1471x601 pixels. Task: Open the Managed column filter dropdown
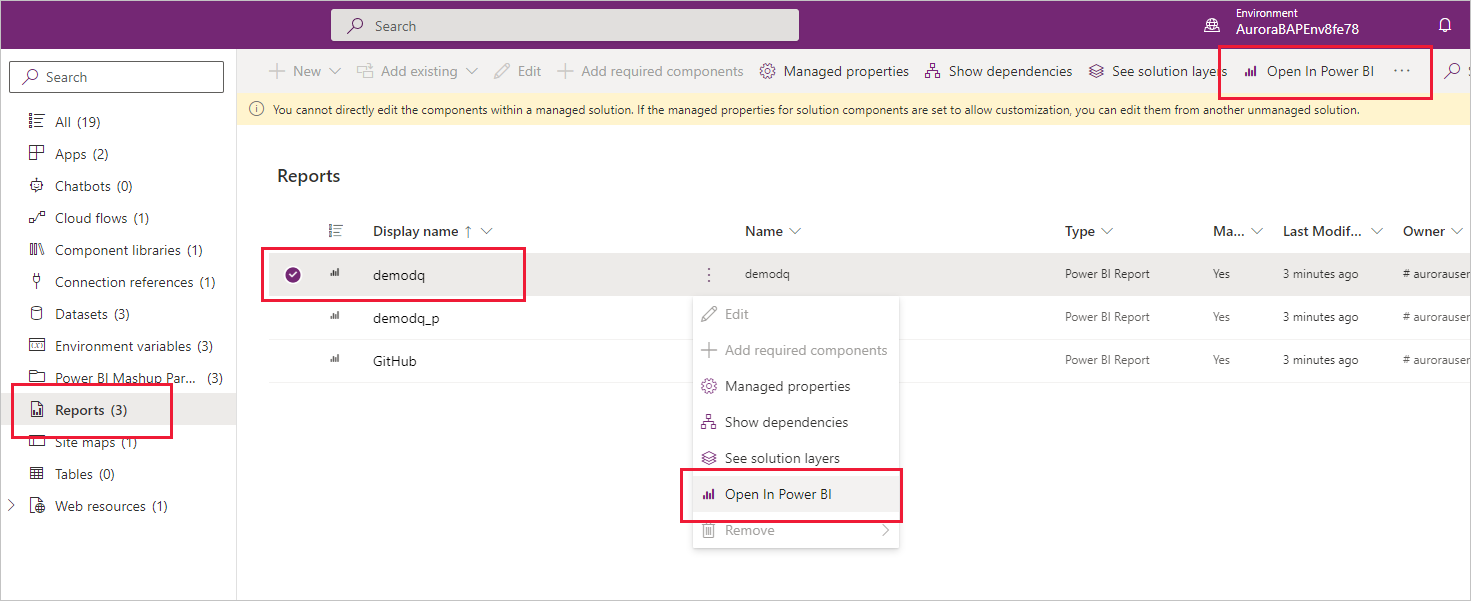coord(1256,231)
